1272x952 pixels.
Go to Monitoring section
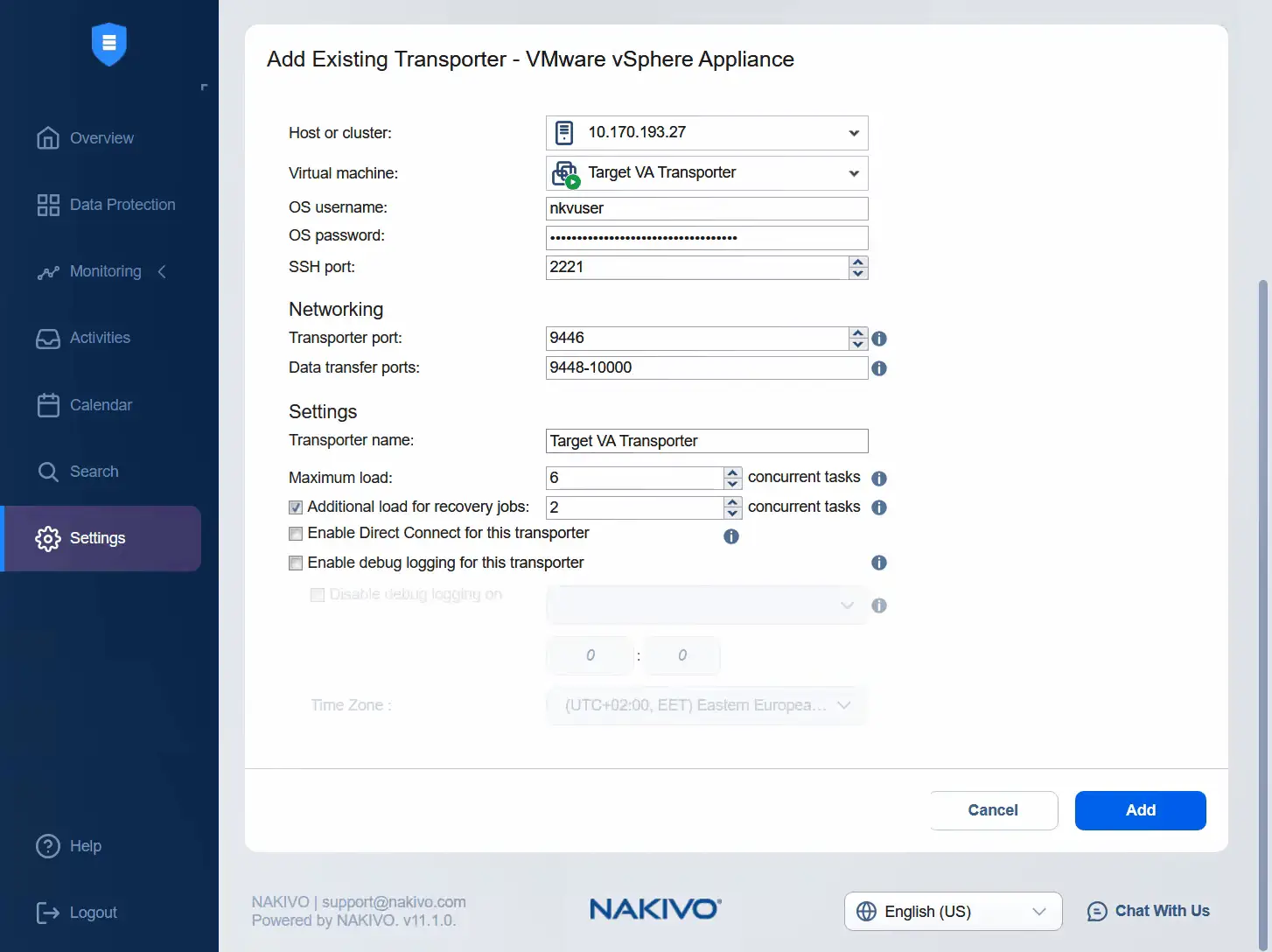(x=105, y=271)
